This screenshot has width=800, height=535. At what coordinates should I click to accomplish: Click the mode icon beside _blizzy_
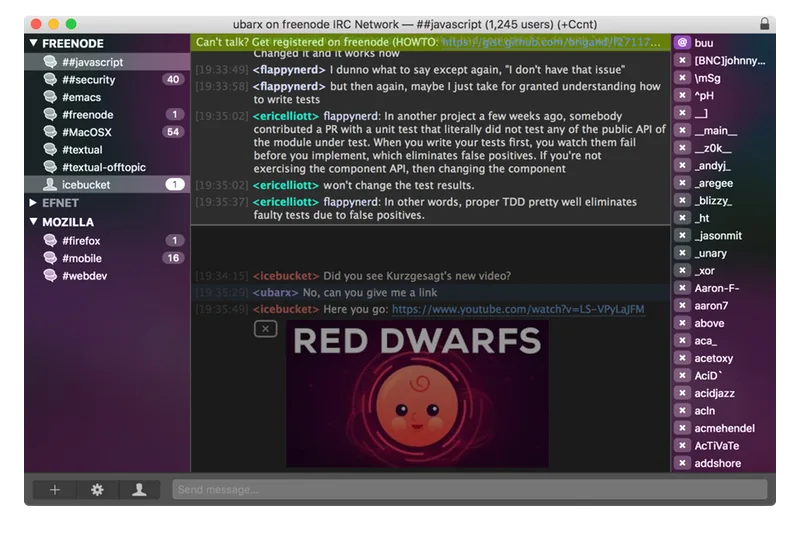pos(682,200)
